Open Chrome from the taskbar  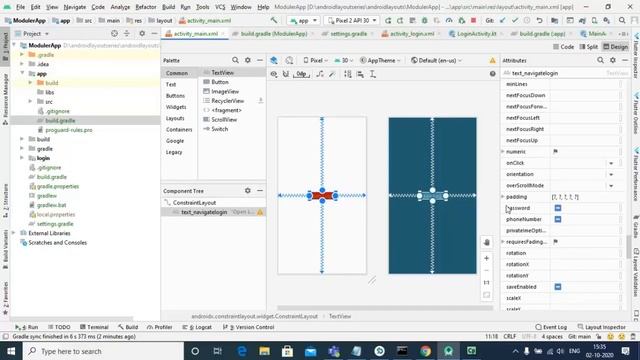[425, 351]
